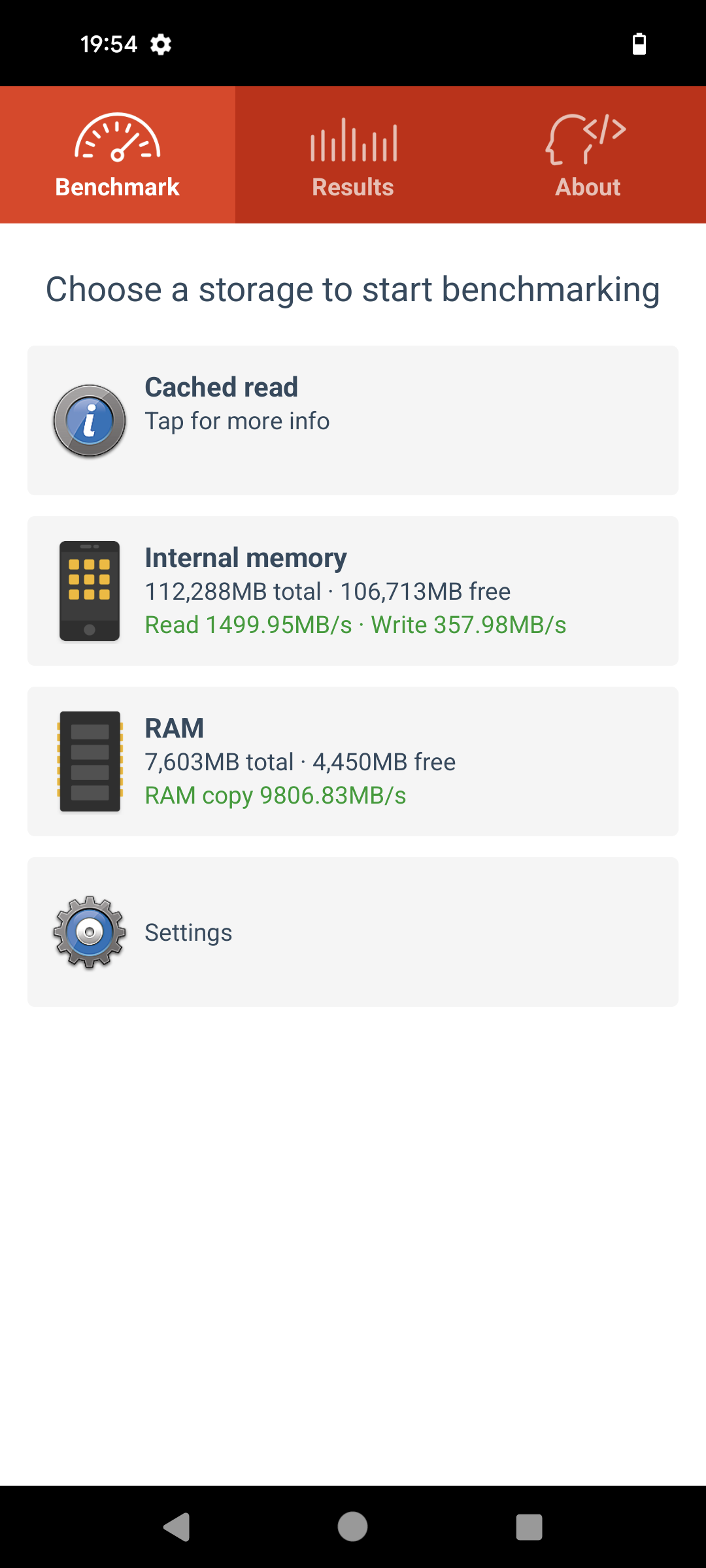The image size is (706, 1568).
Task: Tap the RAM chip icon
Action: pos(90,762)
